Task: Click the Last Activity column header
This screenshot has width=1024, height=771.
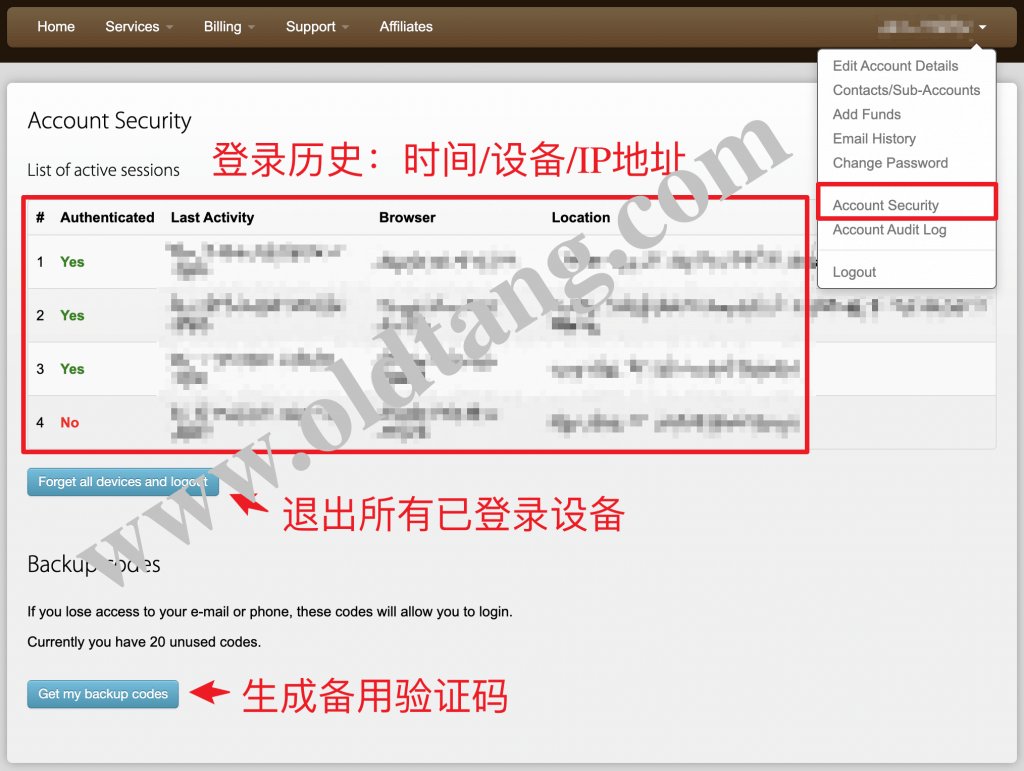Action: 212,217
